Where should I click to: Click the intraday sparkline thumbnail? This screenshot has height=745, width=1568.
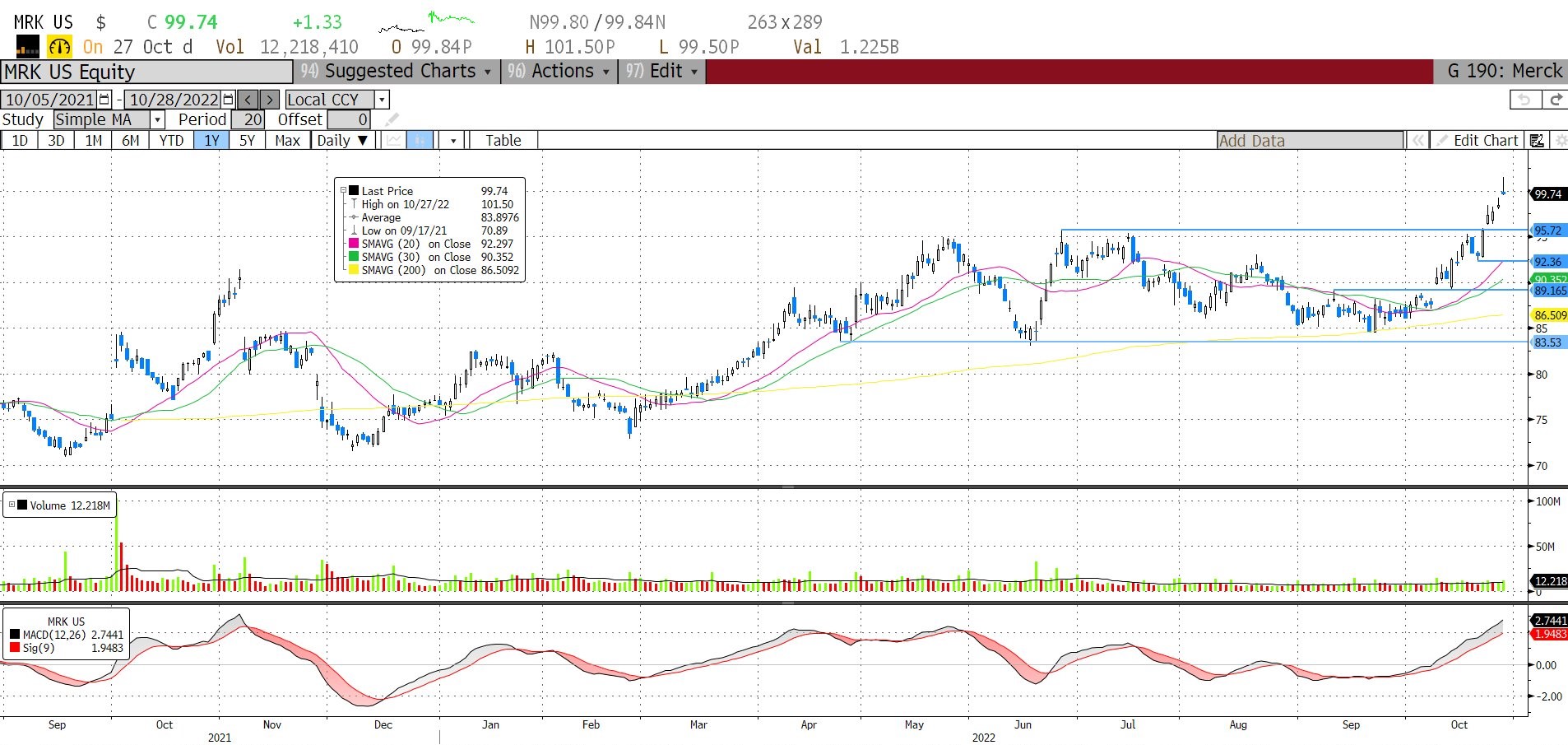click(x=426, y=21)
